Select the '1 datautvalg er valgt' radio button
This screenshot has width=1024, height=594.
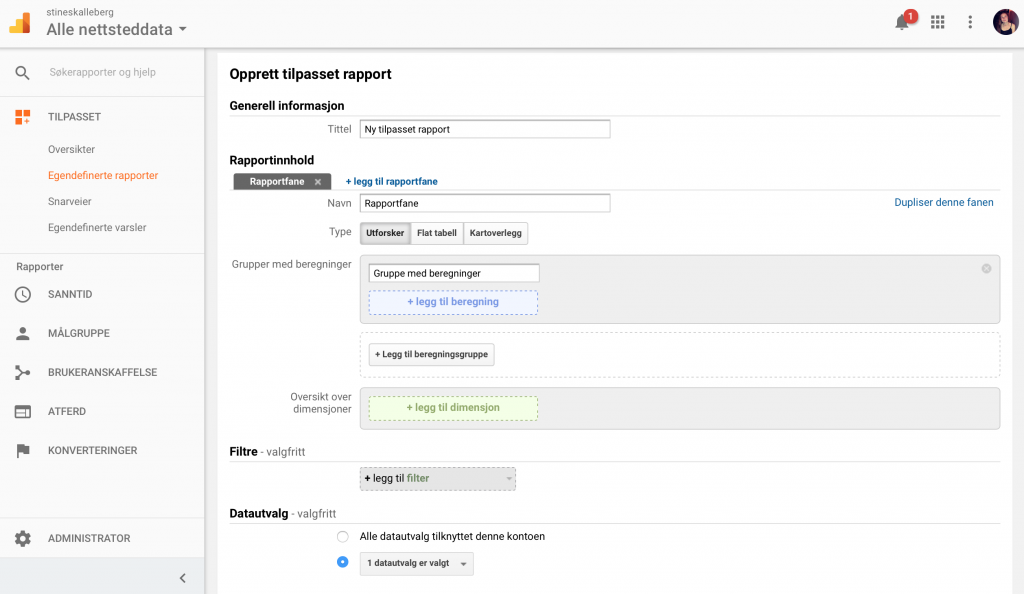343,562
